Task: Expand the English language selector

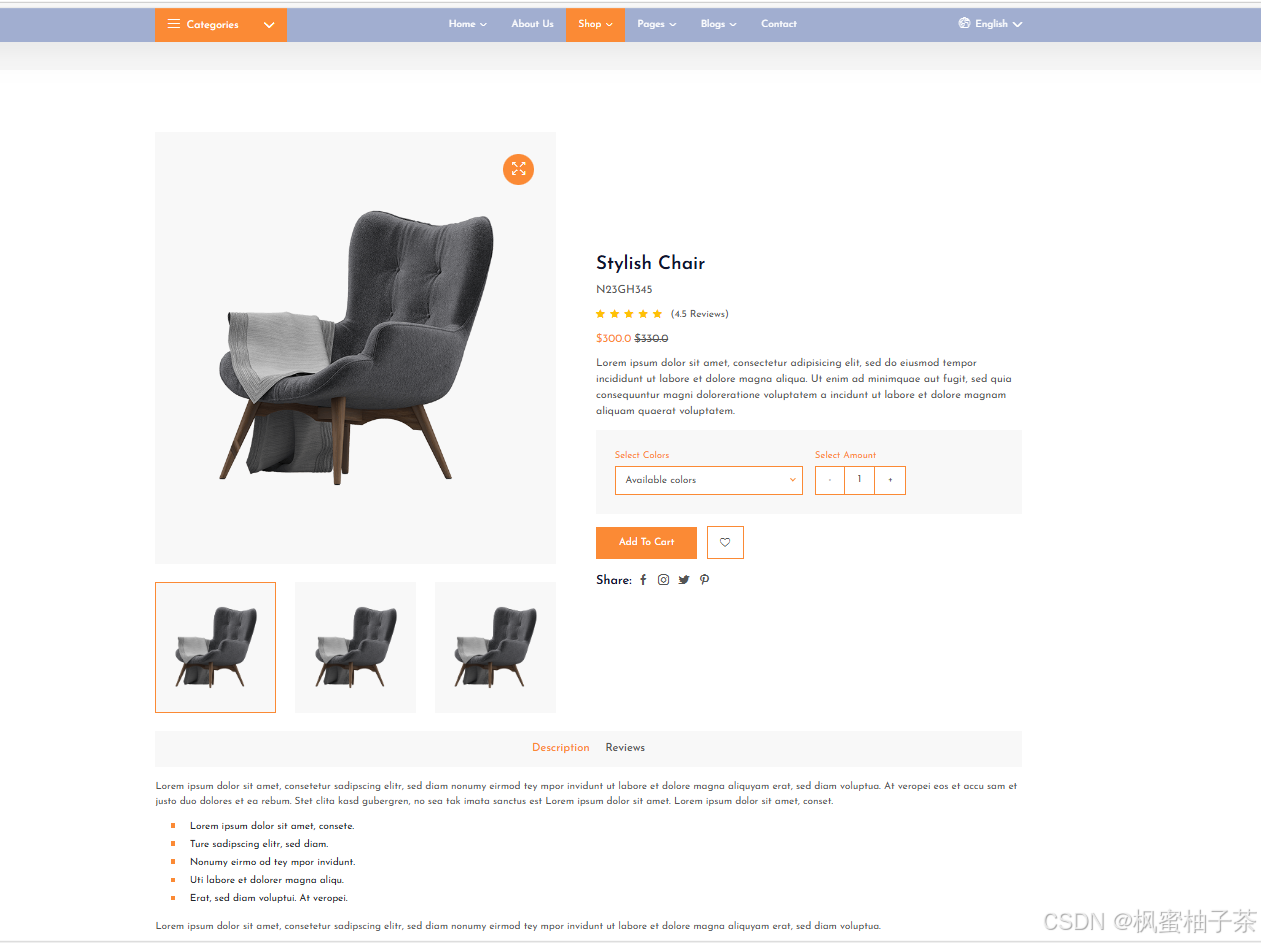Action: [x=990, y=24]
